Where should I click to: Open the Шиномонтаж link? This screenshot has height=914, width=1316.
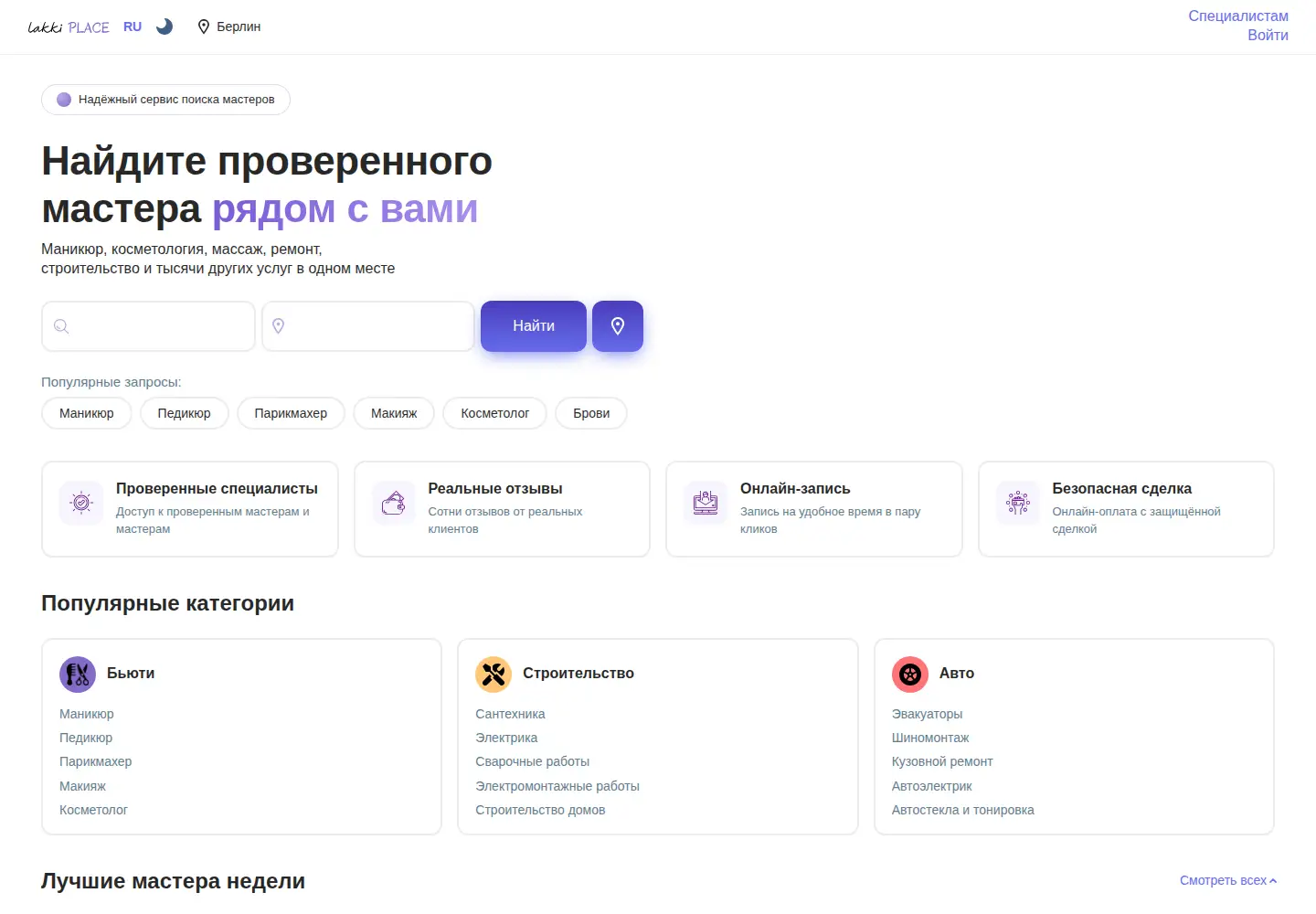pyautogui.click(x=930, y=738)
